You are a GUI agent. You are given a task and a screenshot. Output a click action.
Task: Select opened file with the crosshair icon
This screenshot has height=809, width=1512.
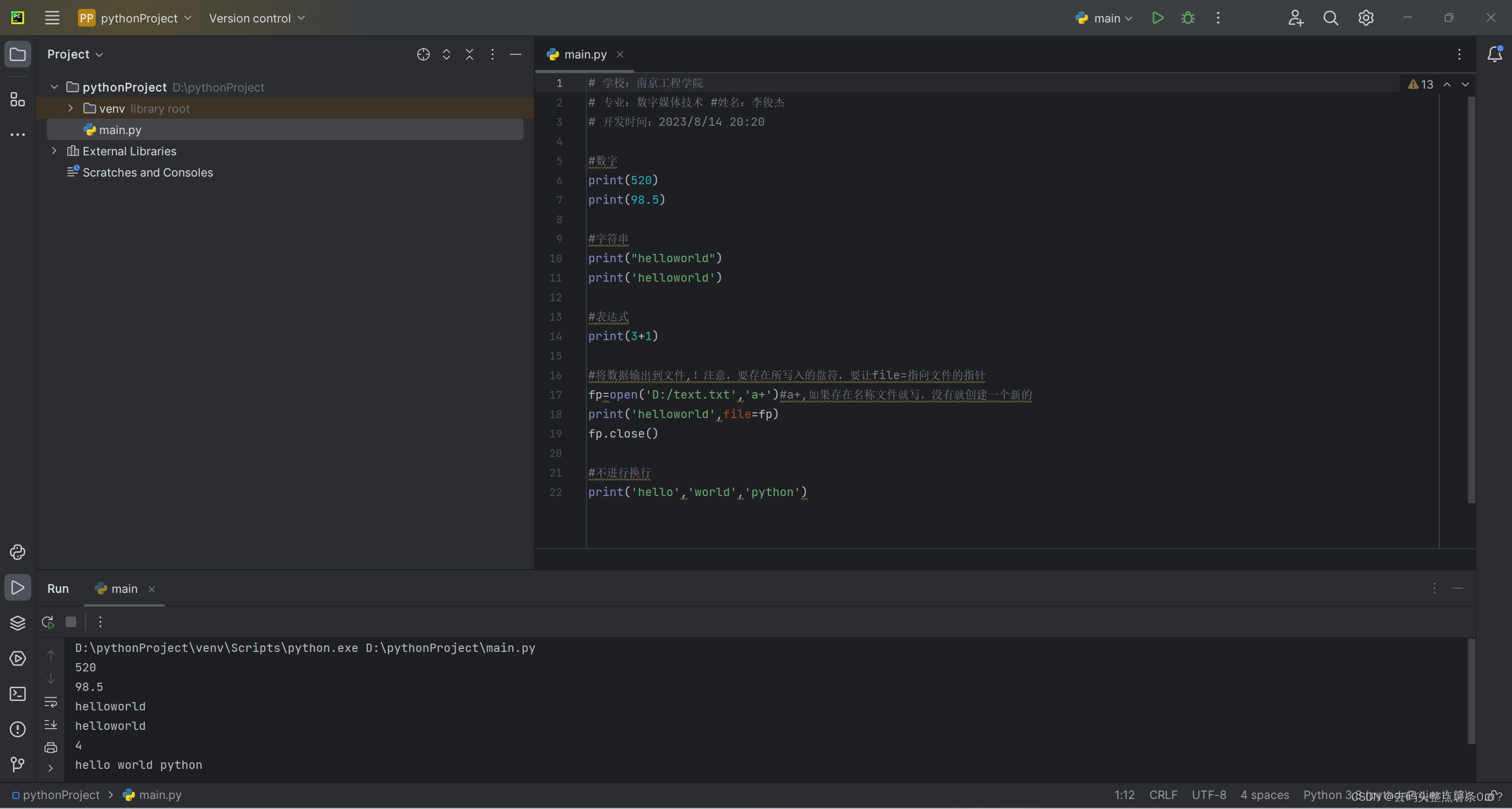[x=423, y=54]
